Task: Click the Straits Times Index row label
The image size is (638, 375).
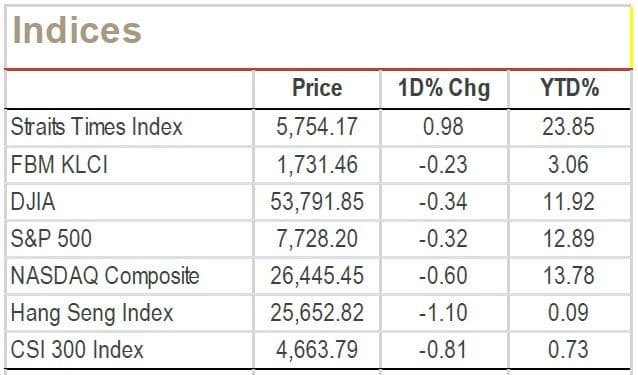Action: (x=96, y=126)
